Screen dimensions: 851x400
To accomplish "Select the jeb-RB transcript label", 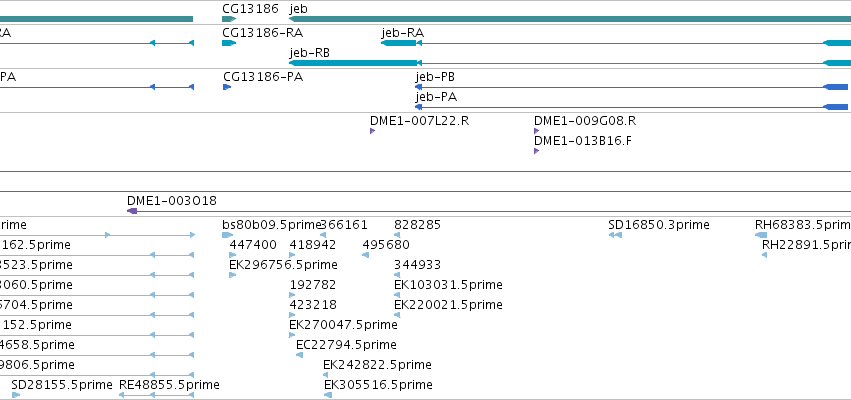I will [x=309, y=53].
